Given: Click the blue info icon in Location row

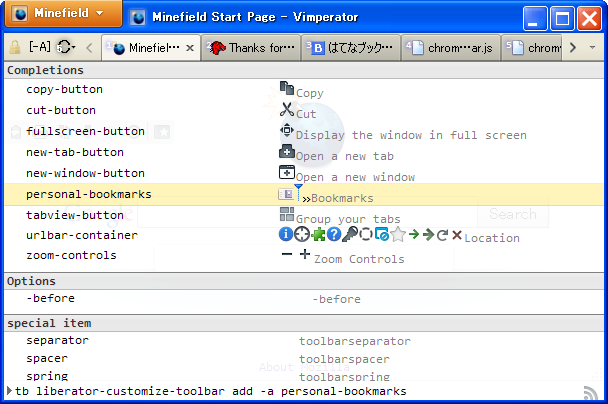Looking at the screenshot, I should point(286,234).
